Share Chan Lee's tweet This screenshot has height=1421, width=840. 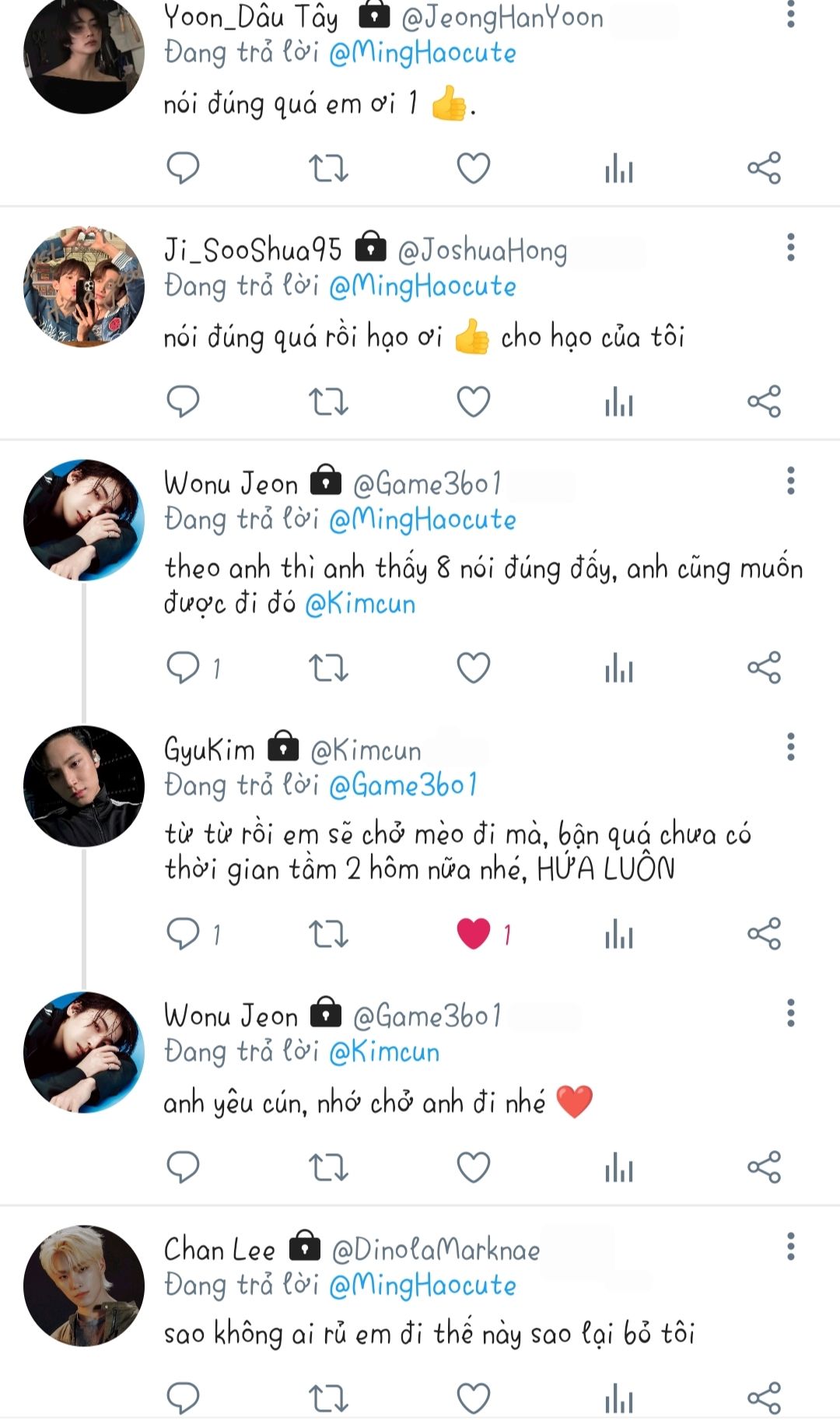click(x=764, y=1398)
